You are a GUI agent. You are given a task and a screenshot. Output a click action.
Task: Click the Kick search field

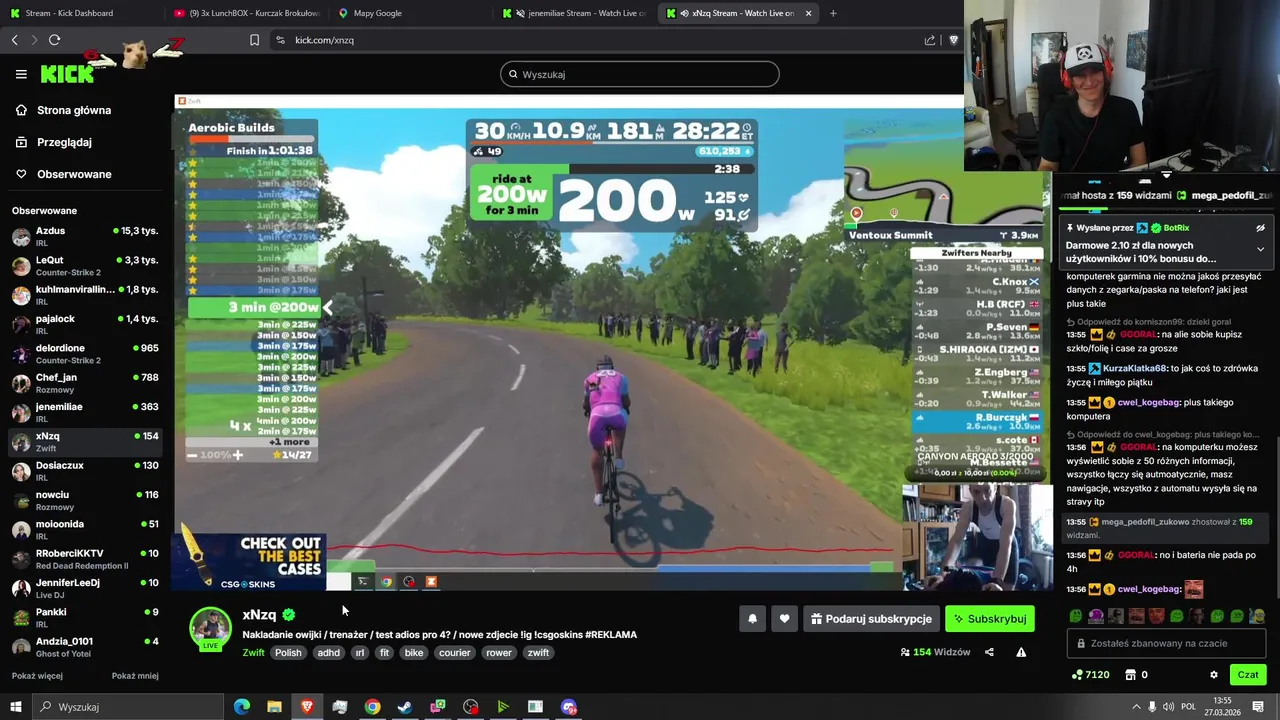coord(640,74)
